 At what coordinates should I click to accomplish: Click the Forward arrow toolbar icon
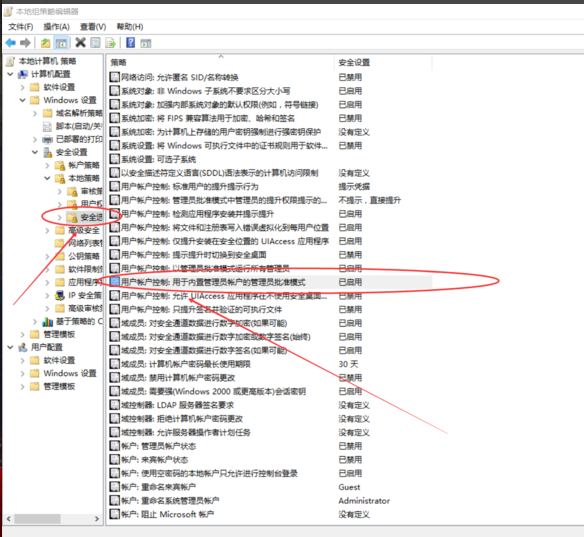[x=25, y=43]
